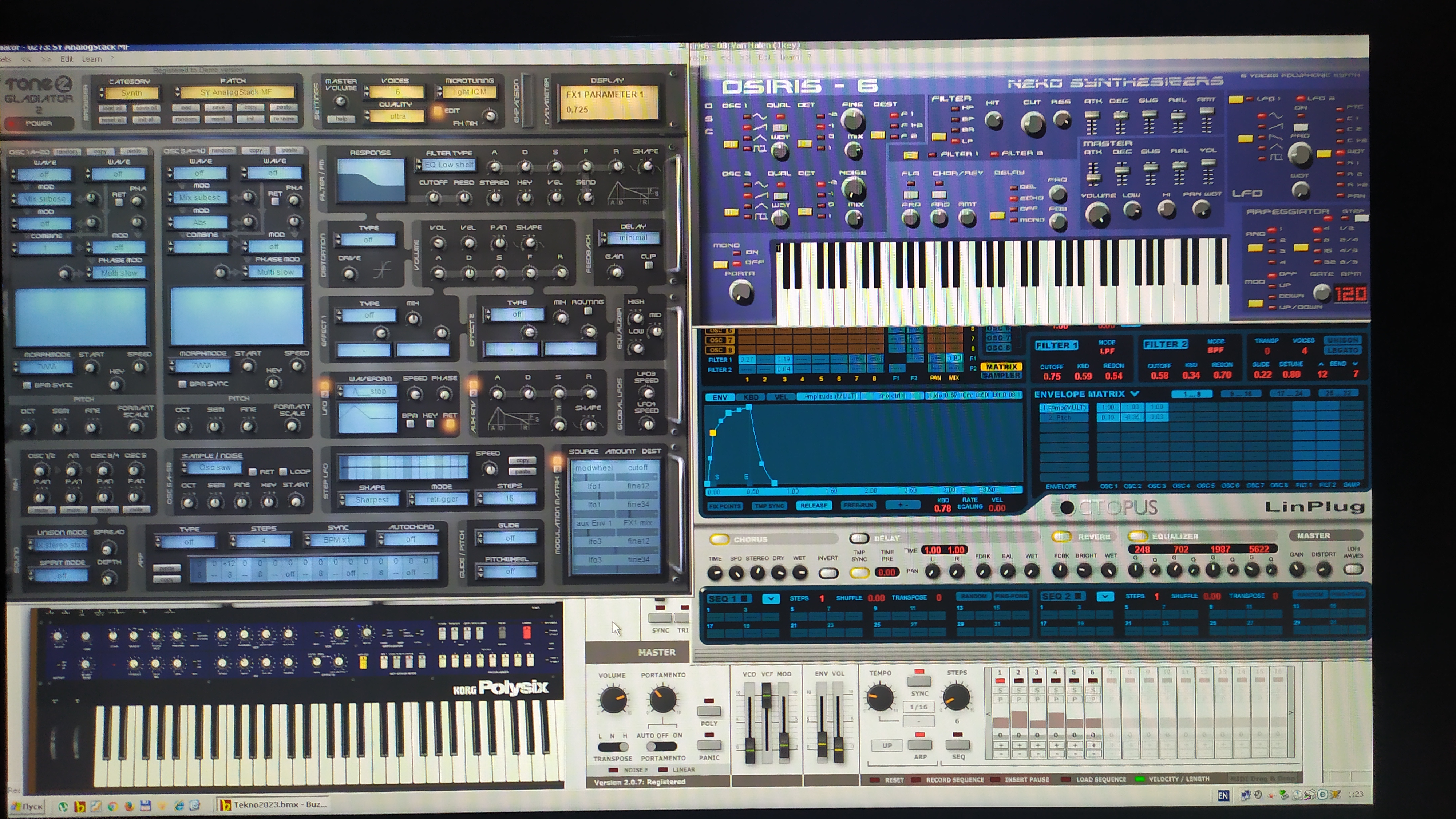Click the Osiris arpeggiator BPM knob
The height and width of the screenshot is (819, 1456).
pyautogui.click(x=1321, y=293)
